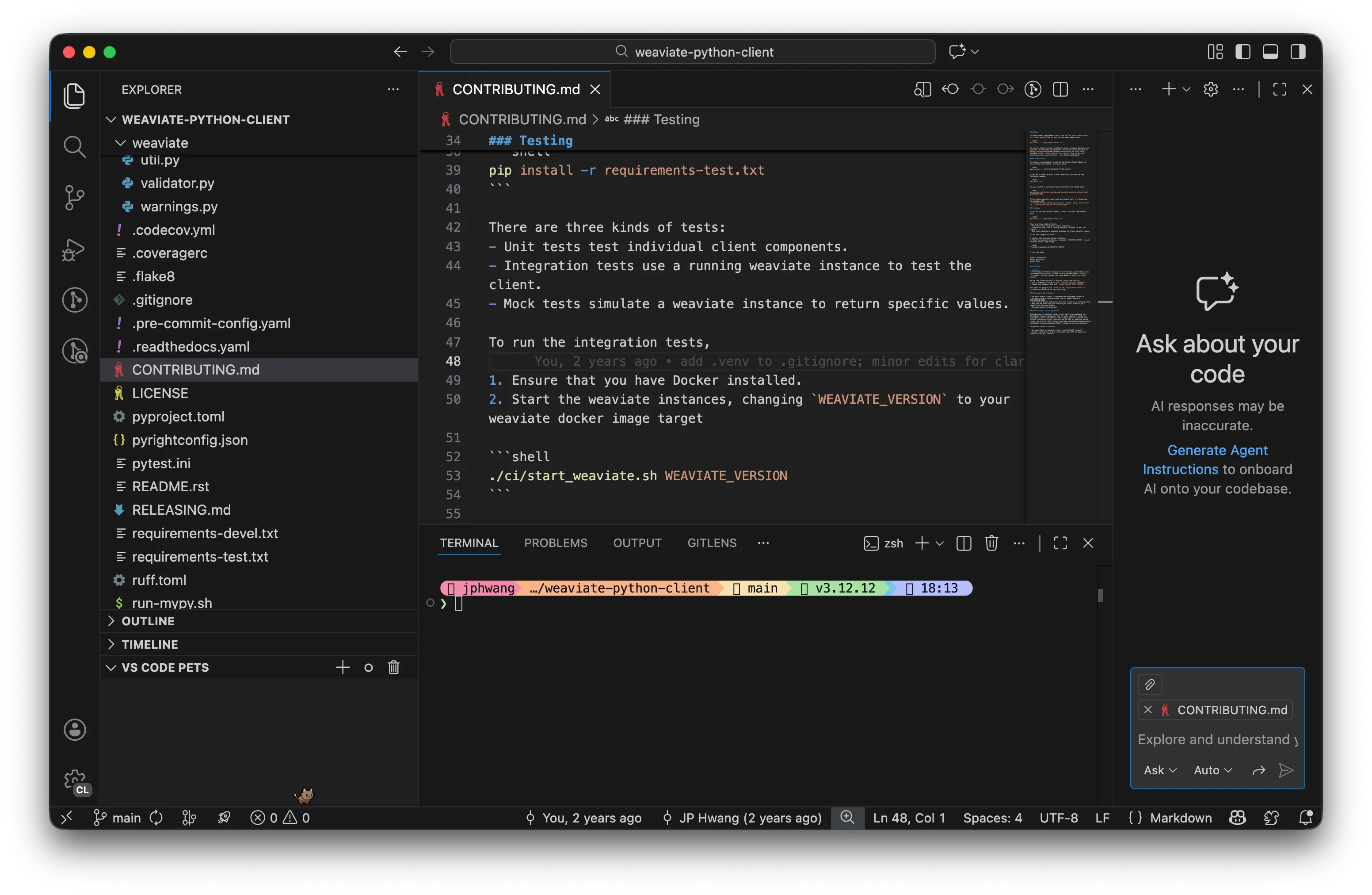Open the Run and Debug view
1372x895 pixels.
74,250
